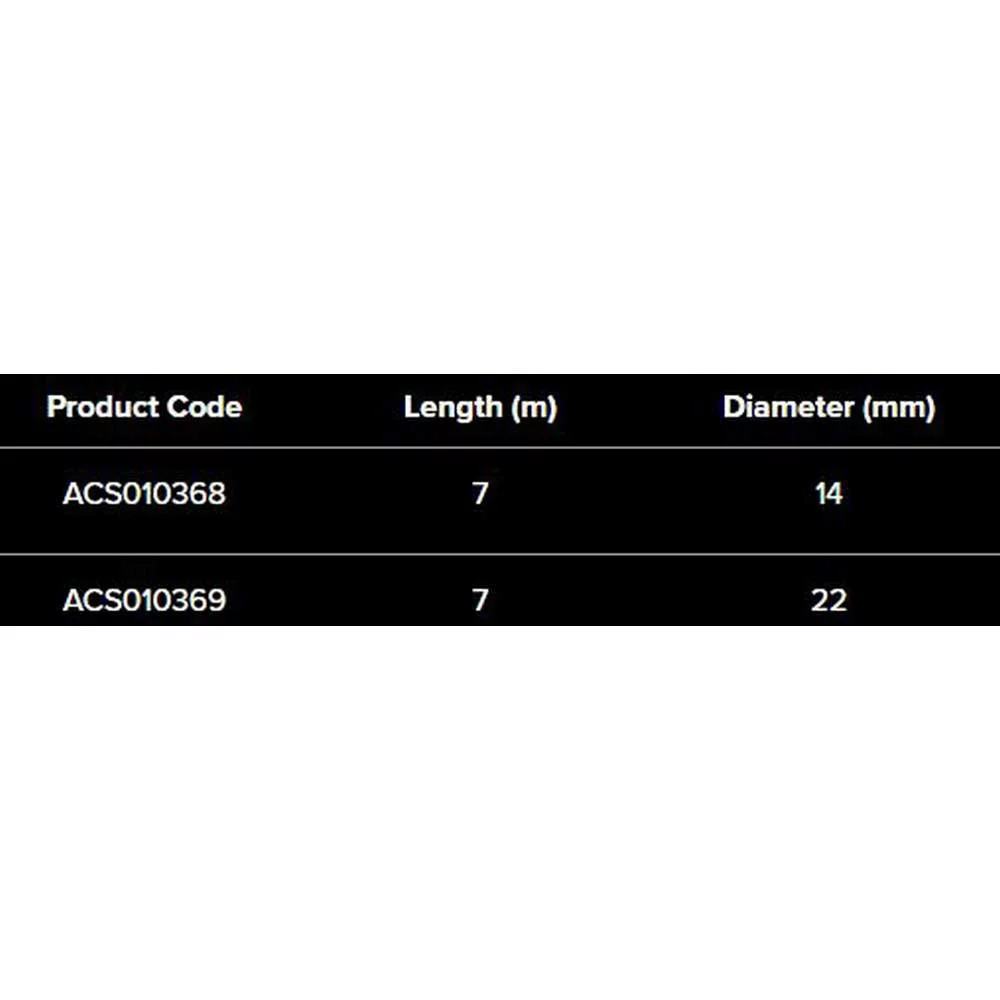Click the divider line below the header row

click(500, 447)
